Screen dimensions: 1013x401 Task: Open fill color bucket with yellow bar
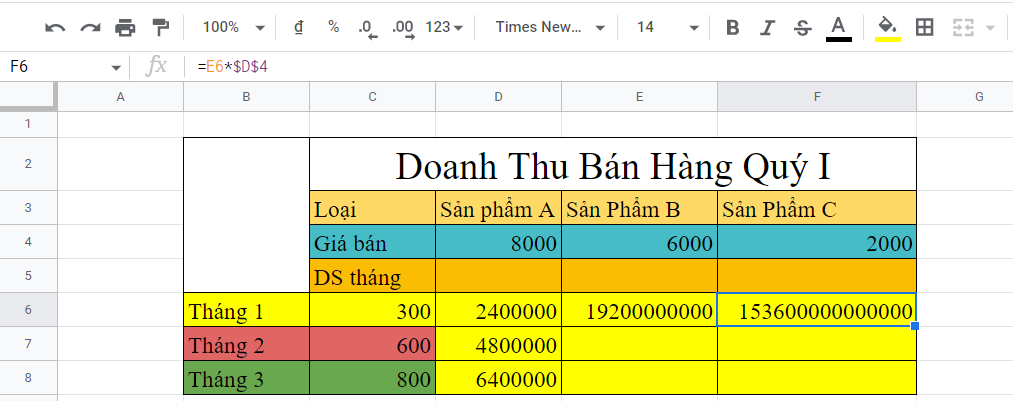[888, 28]
